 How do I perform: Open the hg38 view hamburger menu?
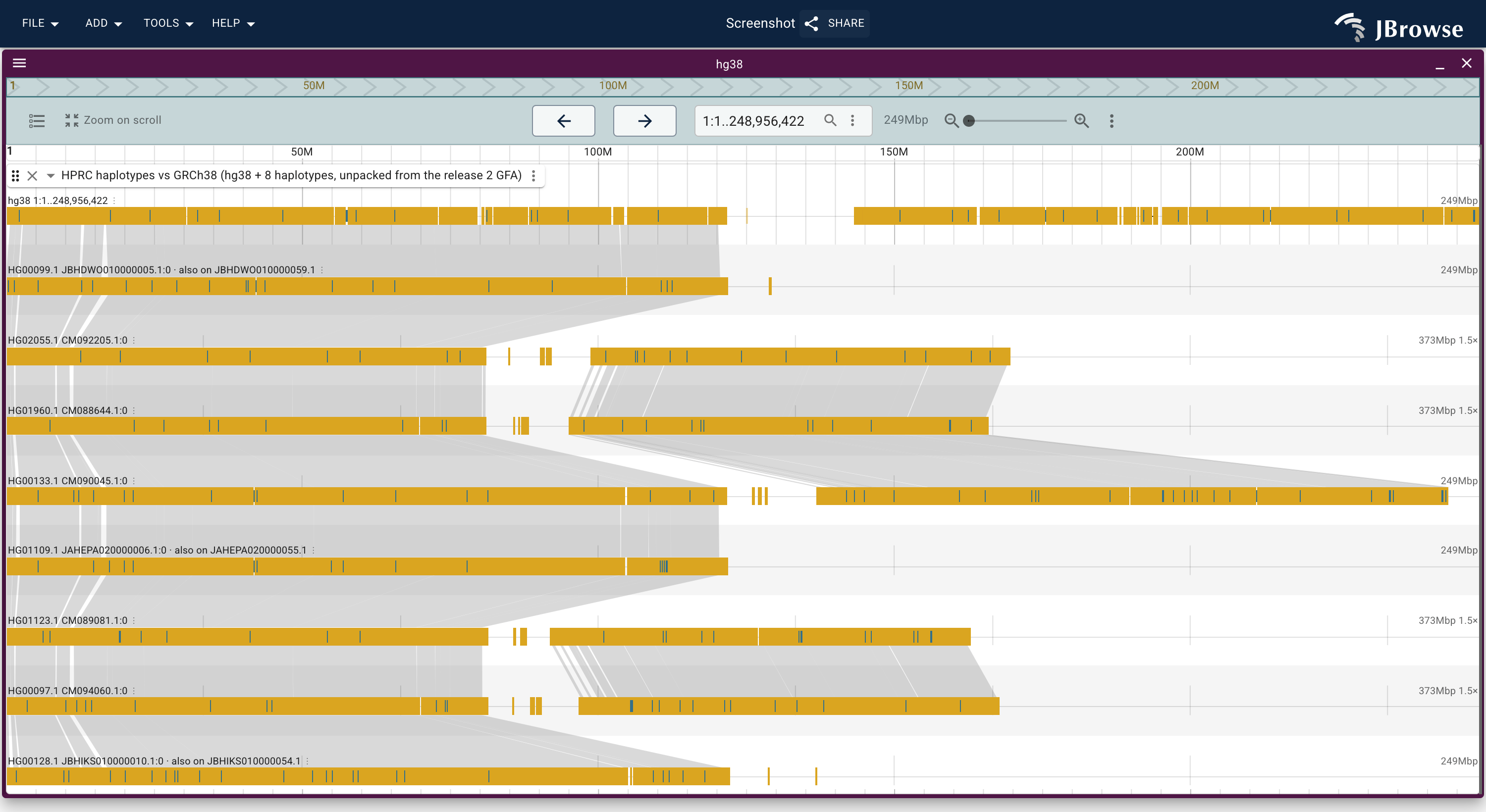click(20, 63)
